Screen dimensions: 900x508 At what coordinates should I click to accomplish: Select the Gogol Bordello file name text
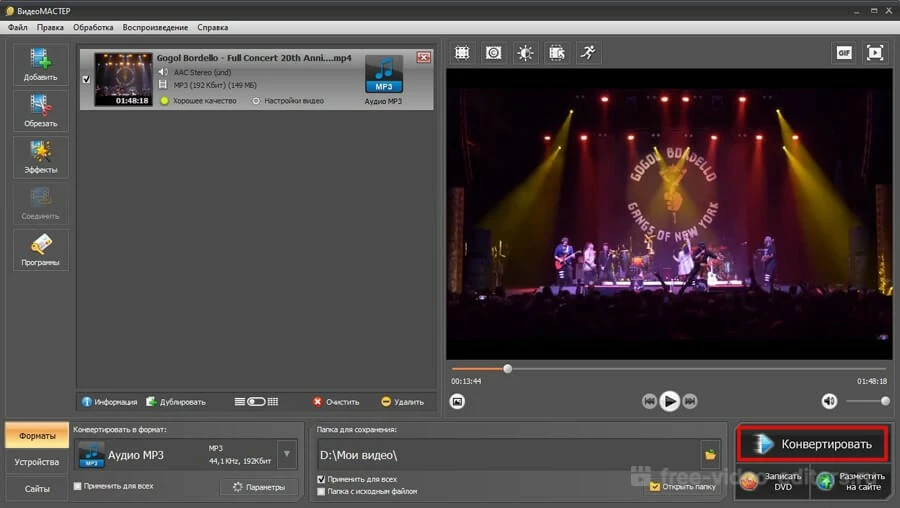click(x=254, y=58)
